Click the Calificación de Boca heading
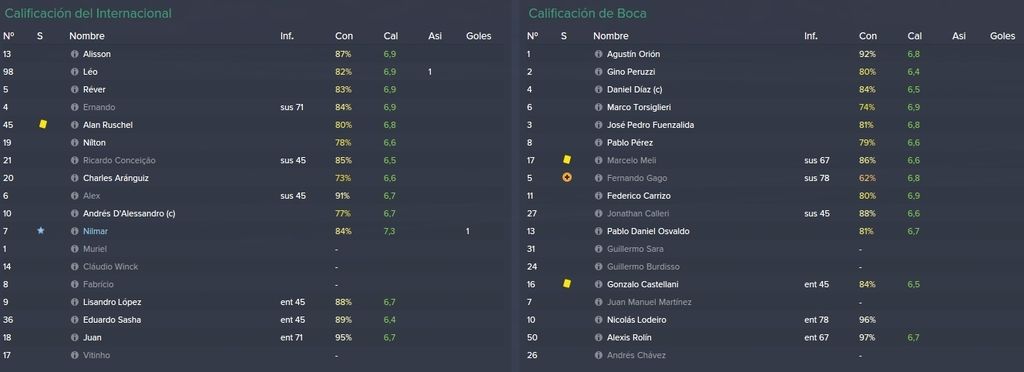Image resolution: width=1024 pixels, height=372 pixels. pos(588,13)
